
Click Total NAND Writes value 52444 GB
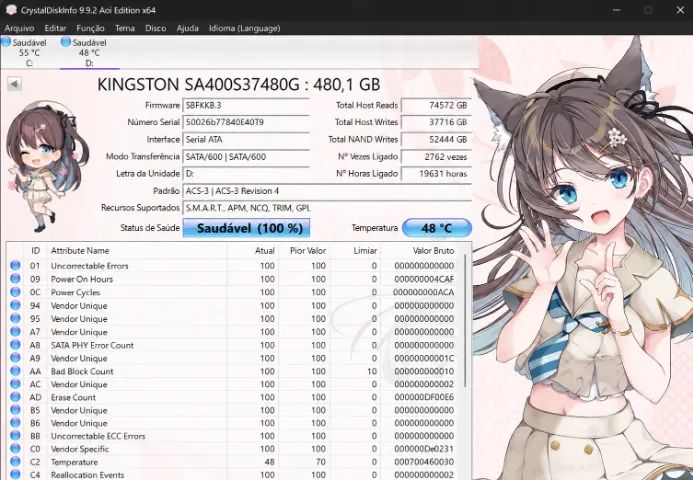coord(436,139)
